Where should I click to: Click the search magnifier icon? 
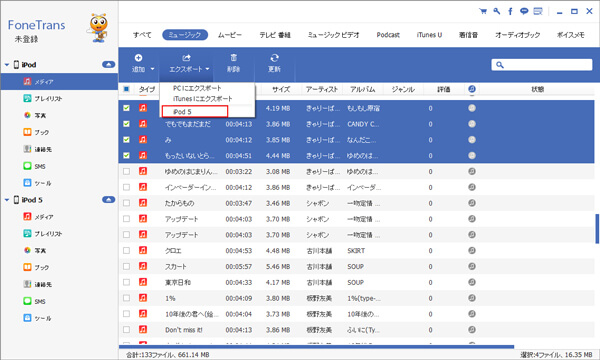pyautogui.click(x=500, y=65)
